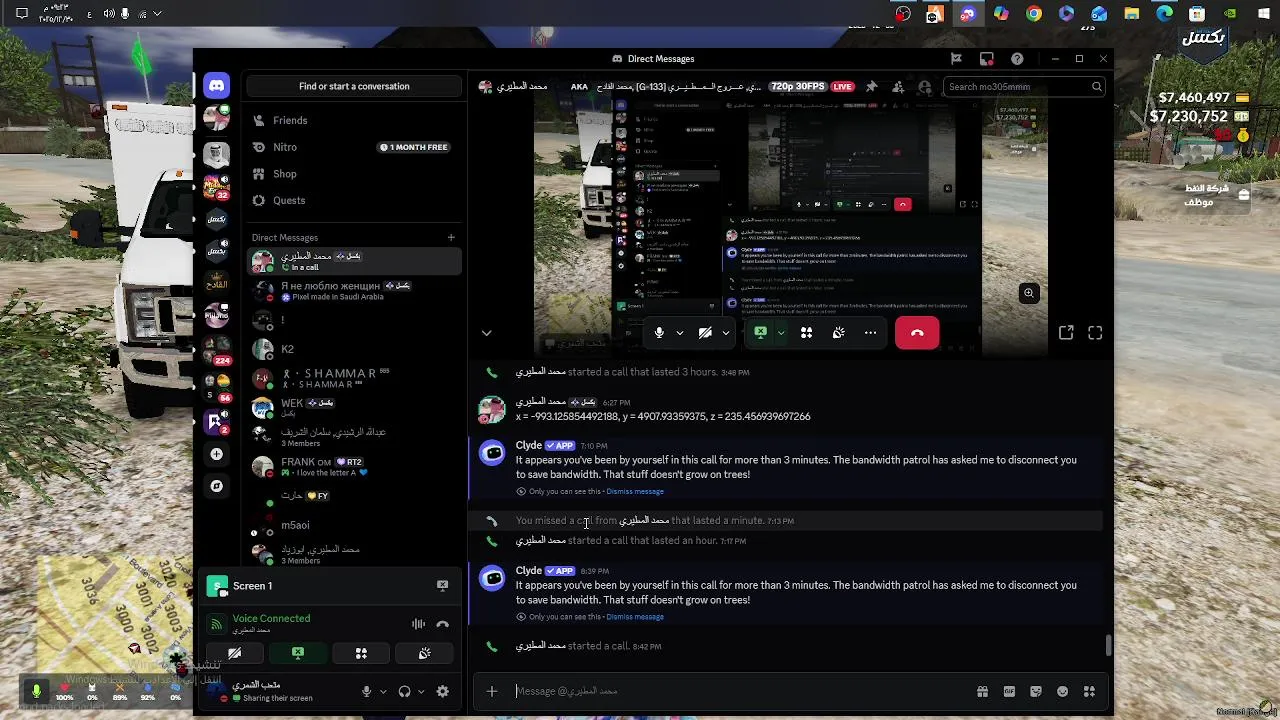This screenshot has height=720, width=1280.
Task: Show user profile icon in header
Action: click(924, 87)
